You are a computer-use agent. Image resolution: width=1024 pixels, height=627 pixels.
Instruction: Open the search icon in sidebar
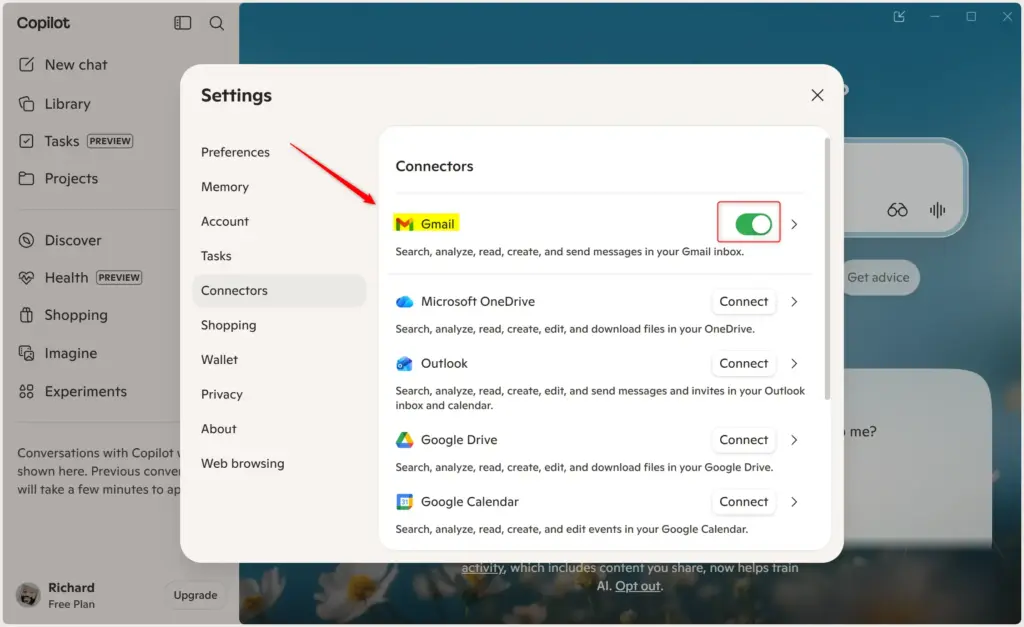[217, 24]
